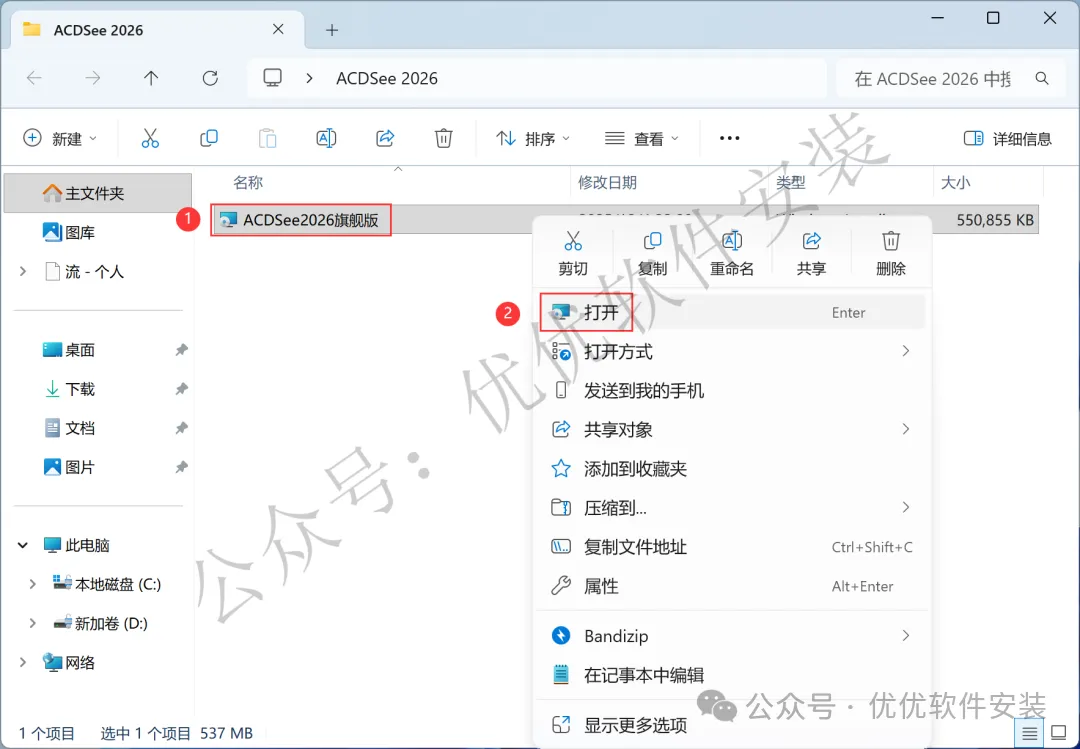This screenshot has height=749, width=1080.
Task: Click the Back navigation arrow
Action: tap(34, 79)
